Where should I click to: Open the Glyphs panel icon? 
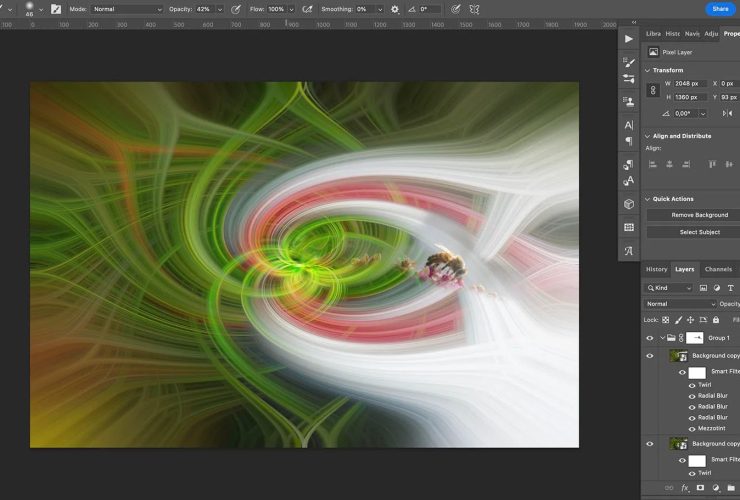click(x=628, y=251)
